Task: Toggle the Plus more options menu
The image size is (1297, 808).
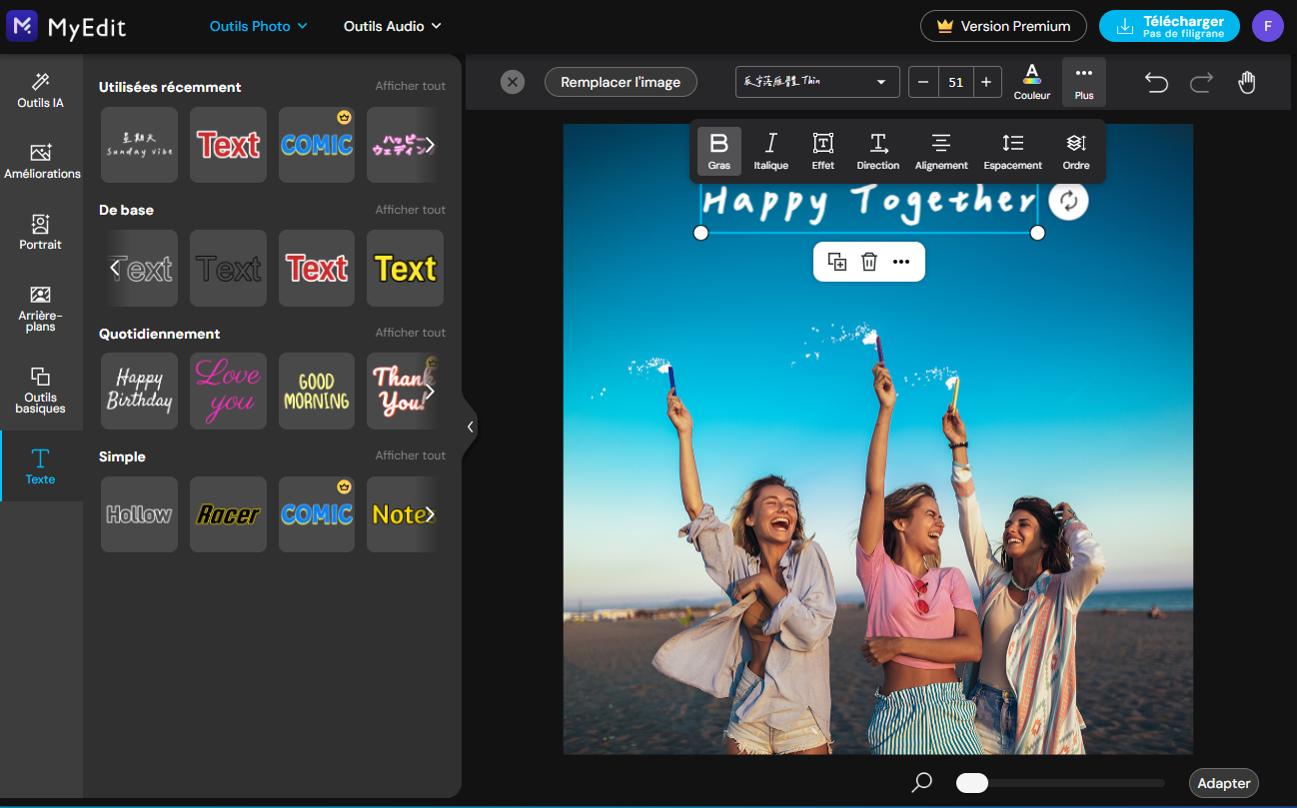Action: pyautogui.click(x=1084, y=82)
